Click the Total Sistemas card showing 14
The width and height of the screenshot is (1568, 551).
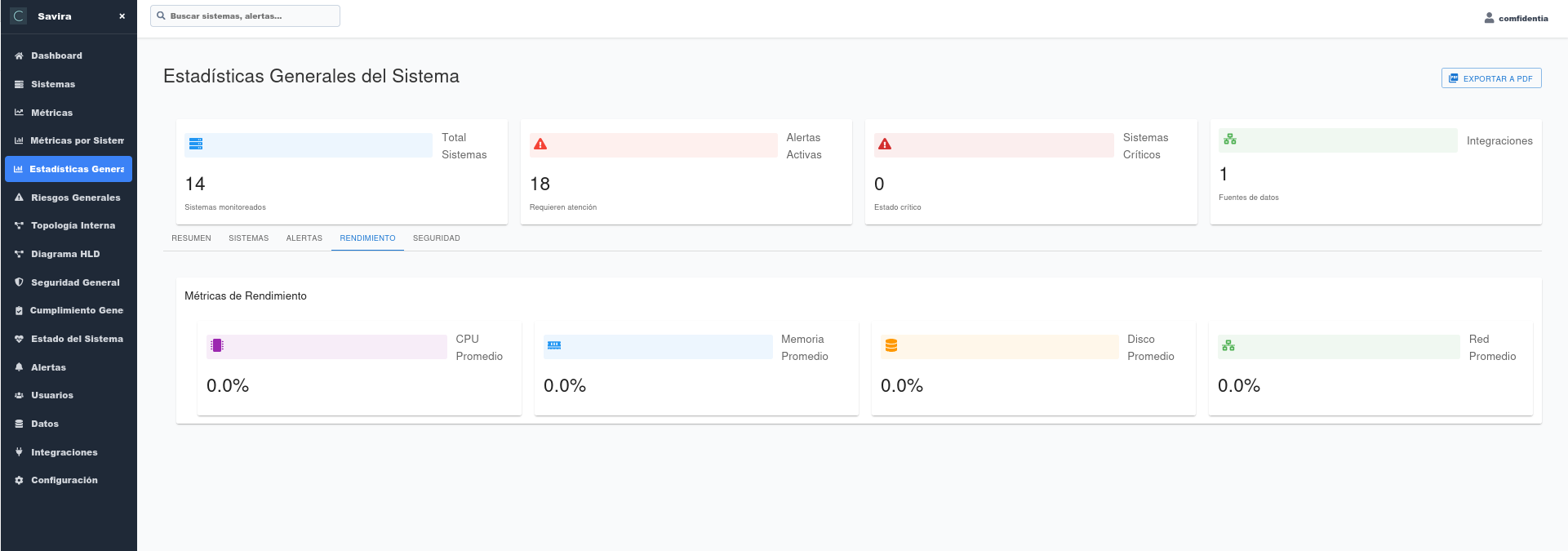click(x=341, y=172)
